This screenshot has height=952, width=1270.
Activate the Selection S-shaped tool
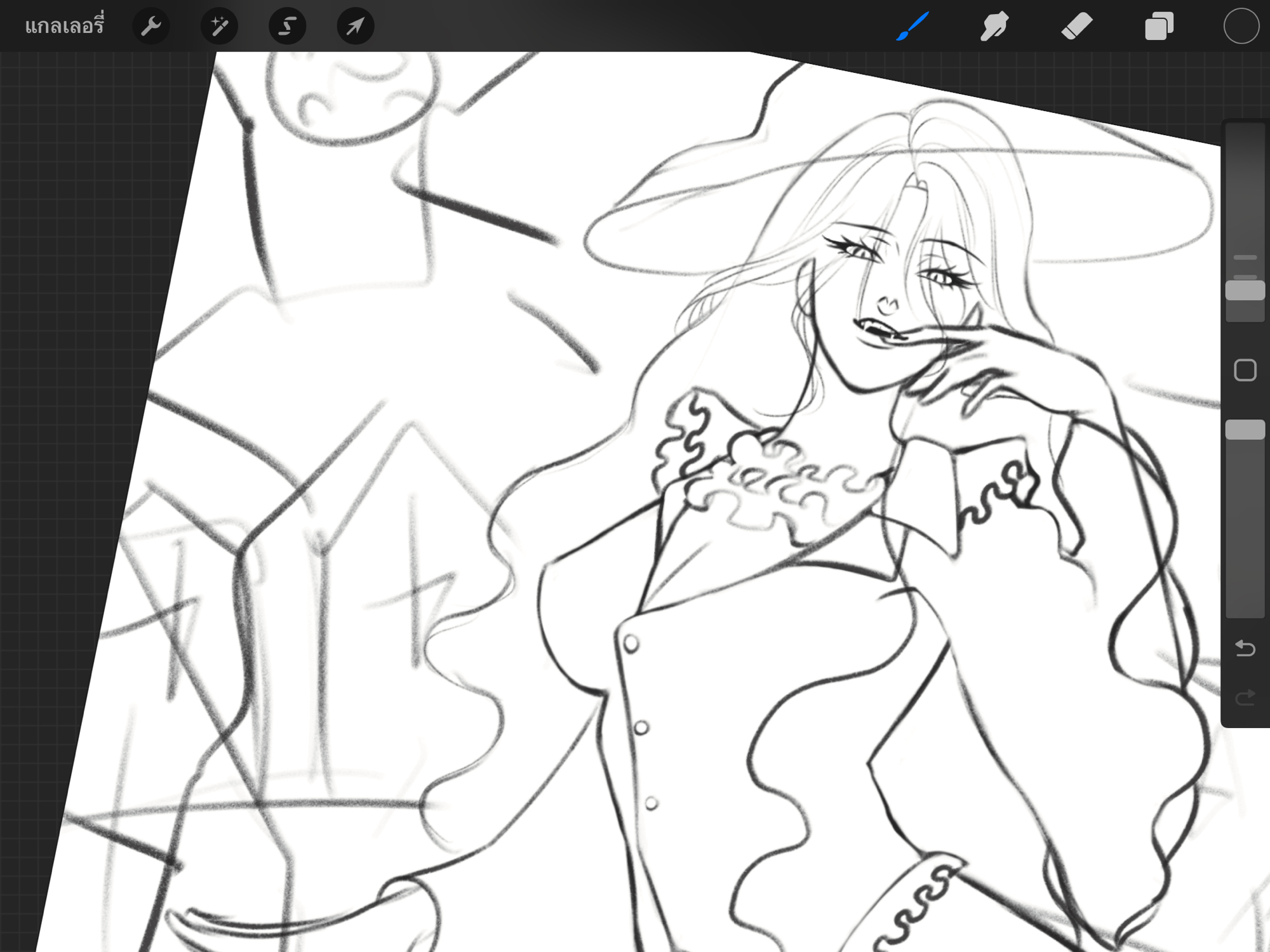287,27
